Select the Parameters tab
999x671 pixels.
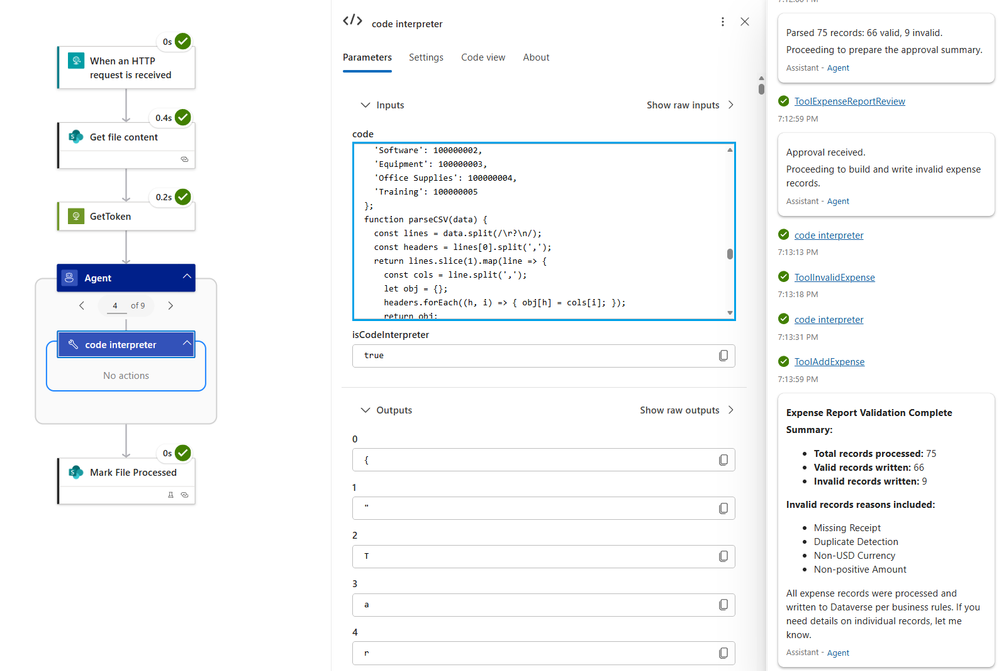point(367,57)
